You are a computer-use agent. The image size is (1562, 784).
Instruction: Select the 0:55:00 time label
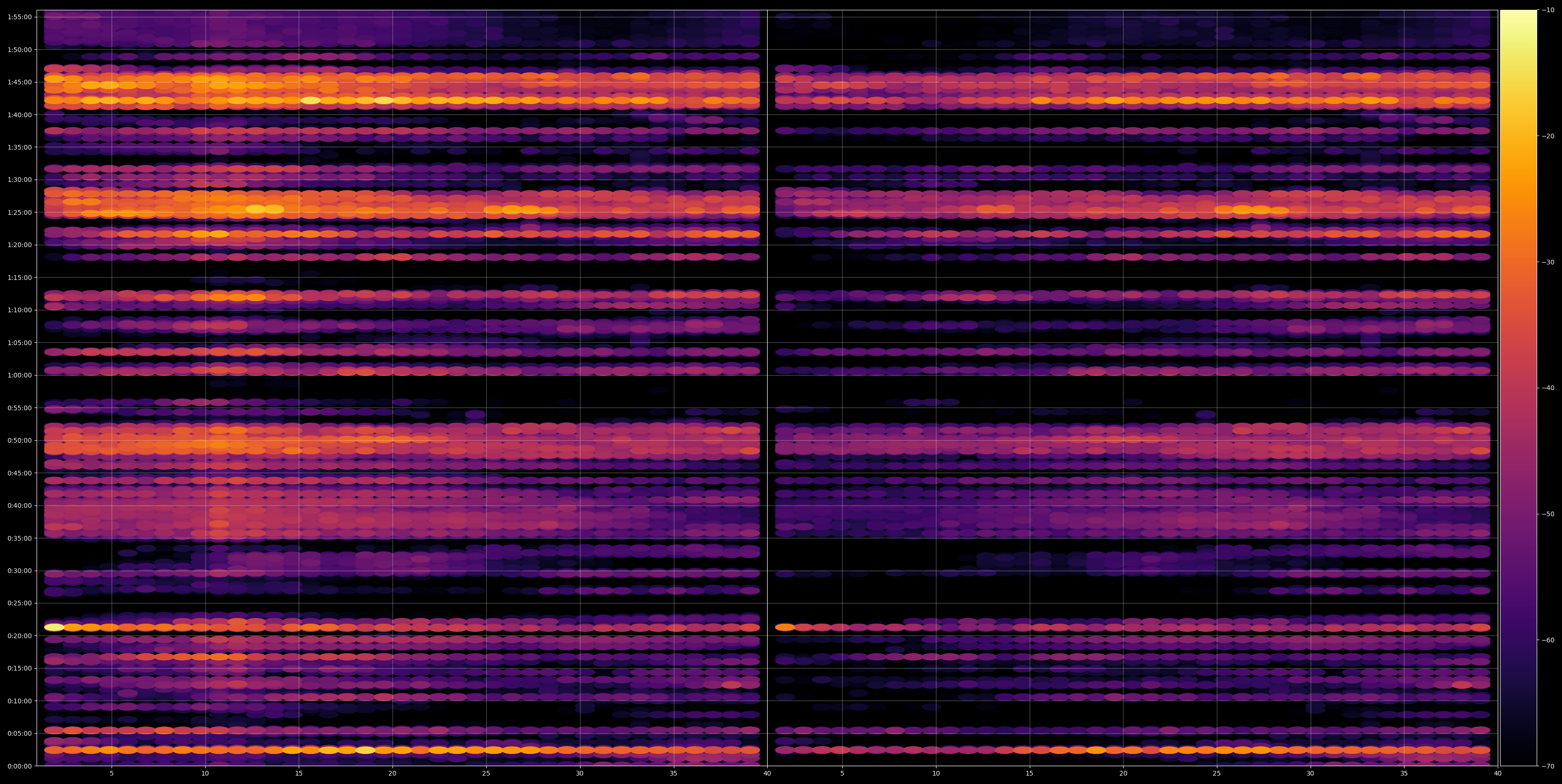[x=19, y=408]
